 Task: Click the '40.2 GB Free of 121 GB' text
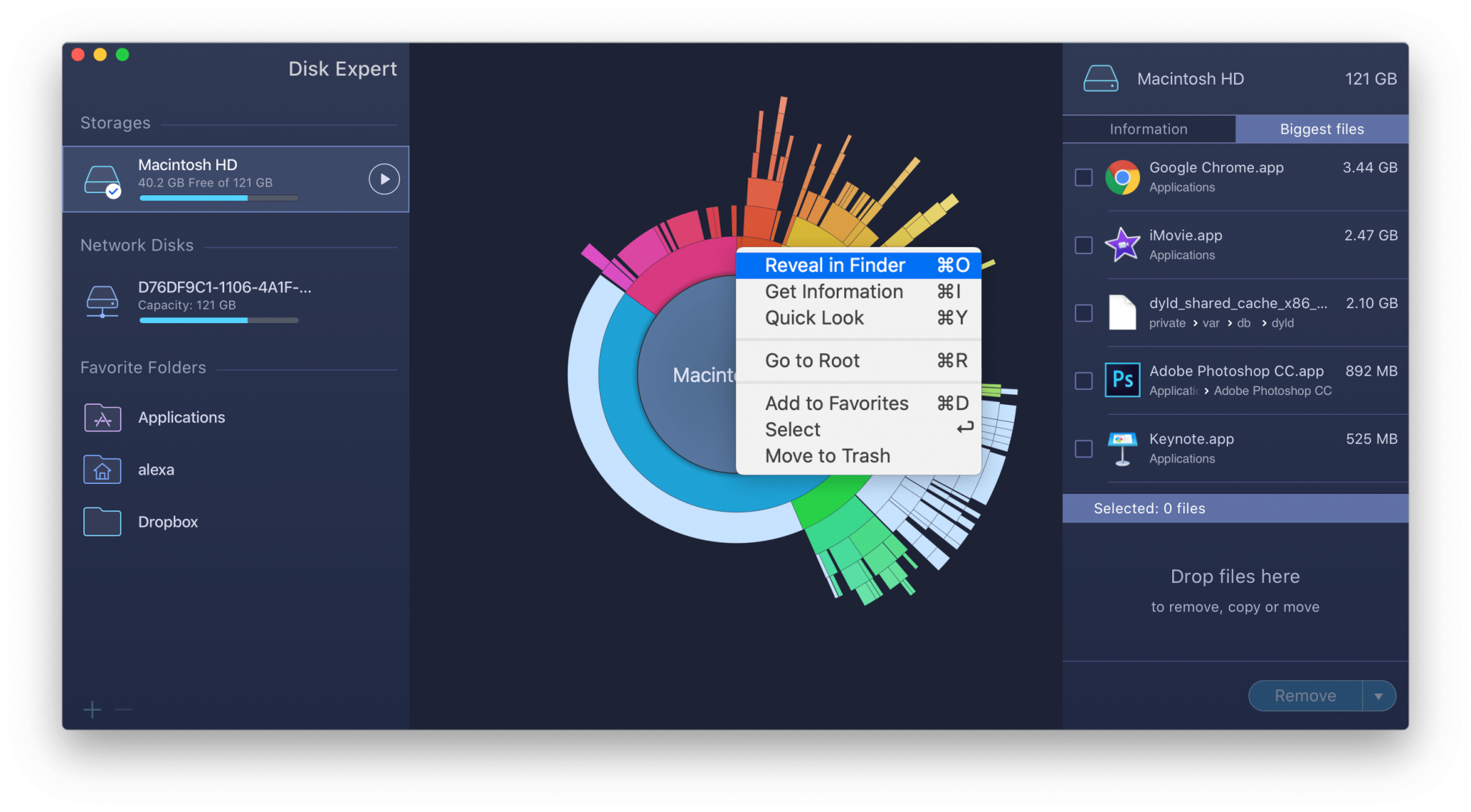pos(205,183)
